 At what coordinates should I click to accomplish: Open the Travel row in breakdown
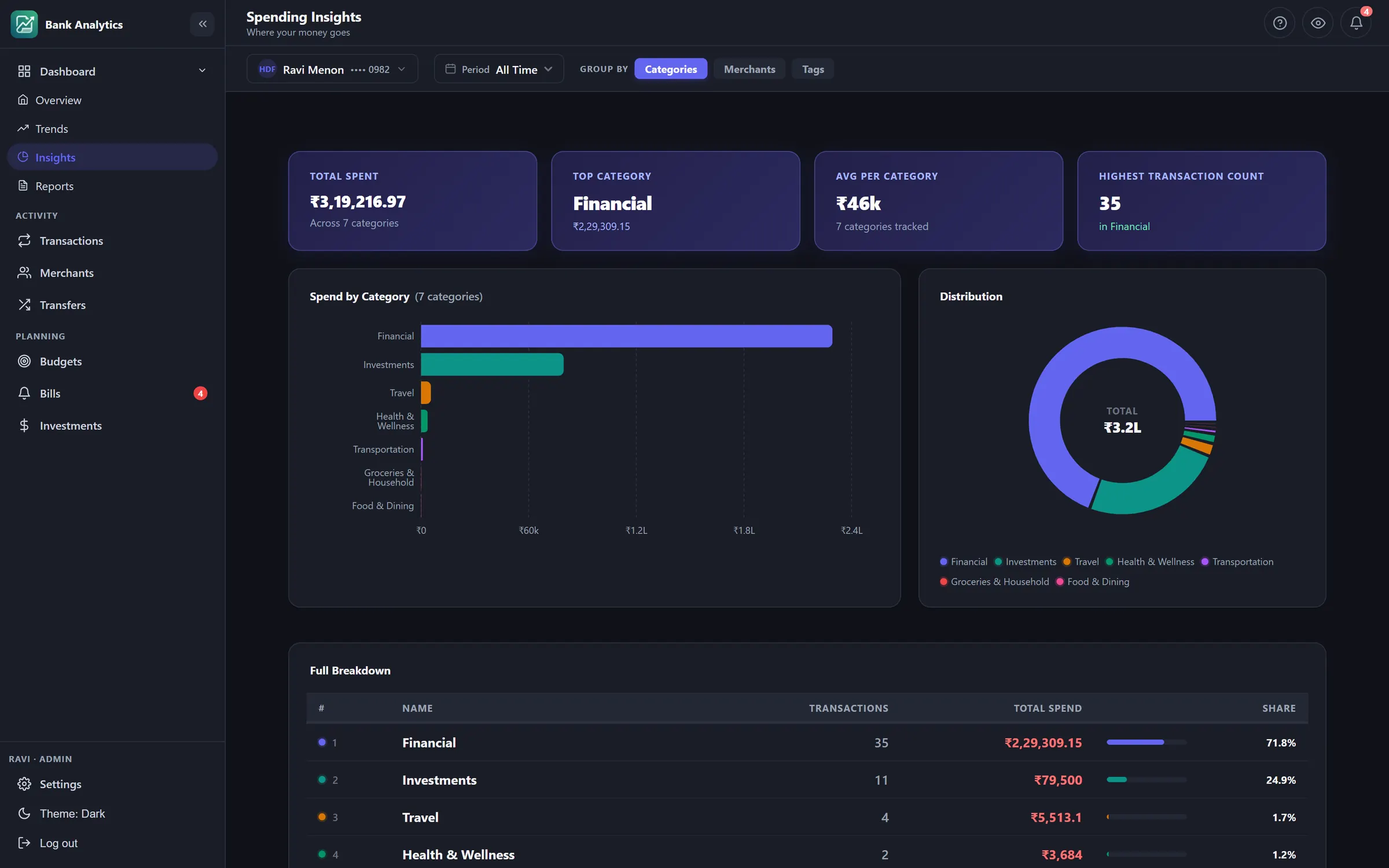807,817
